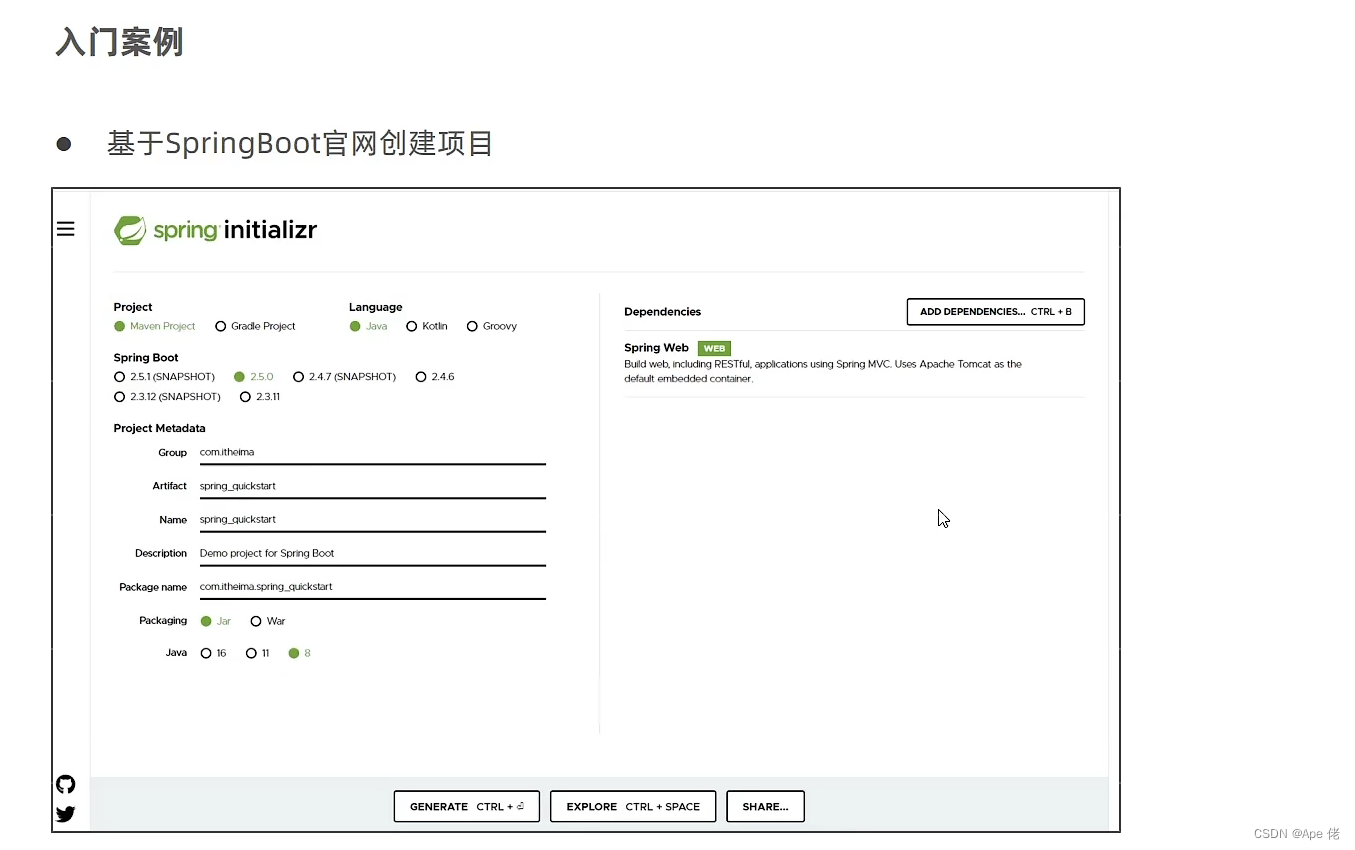Switch packaging to War
This screenshot has height=850, width=1355.
(254, 621)
